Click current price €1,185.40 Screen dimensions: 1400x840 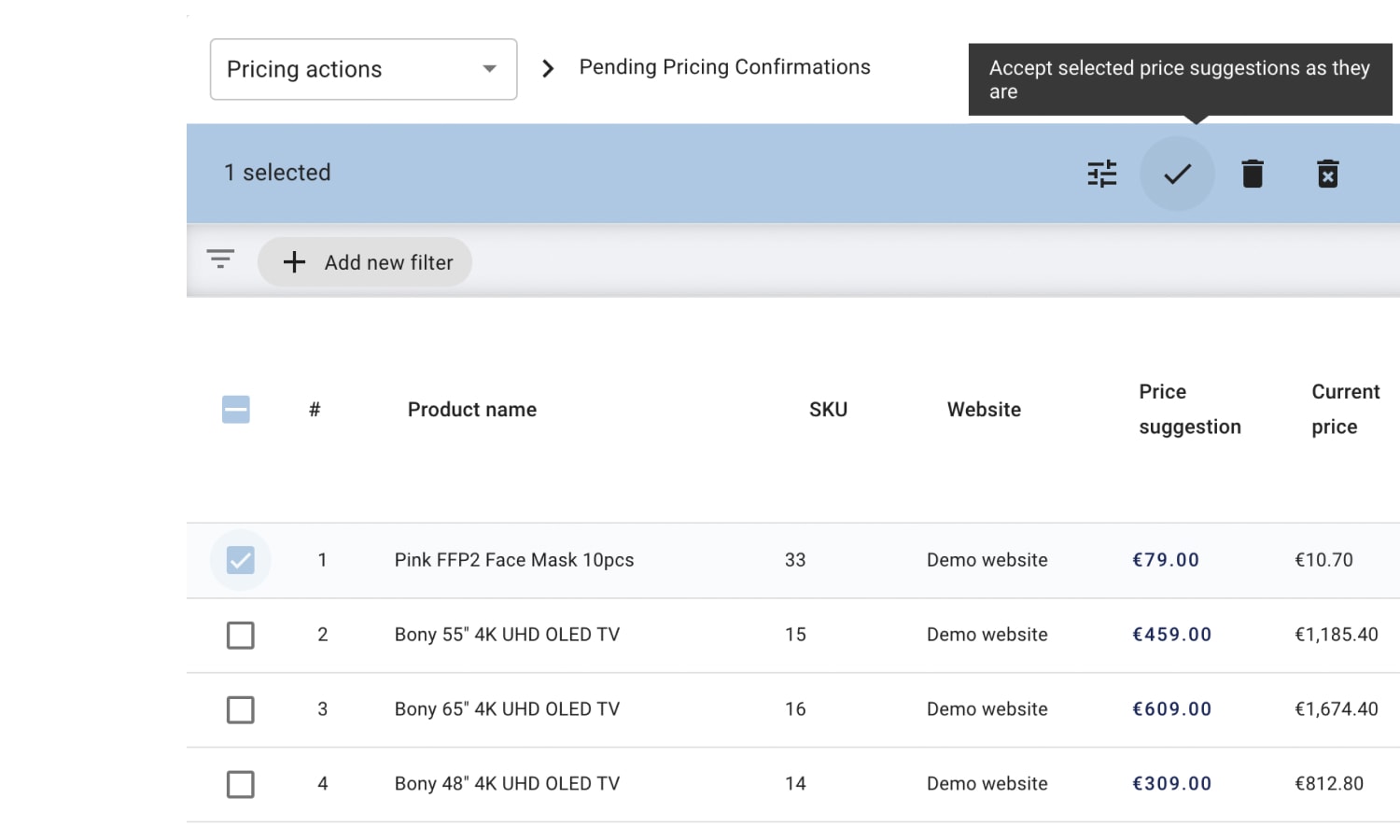(1336, 635)
